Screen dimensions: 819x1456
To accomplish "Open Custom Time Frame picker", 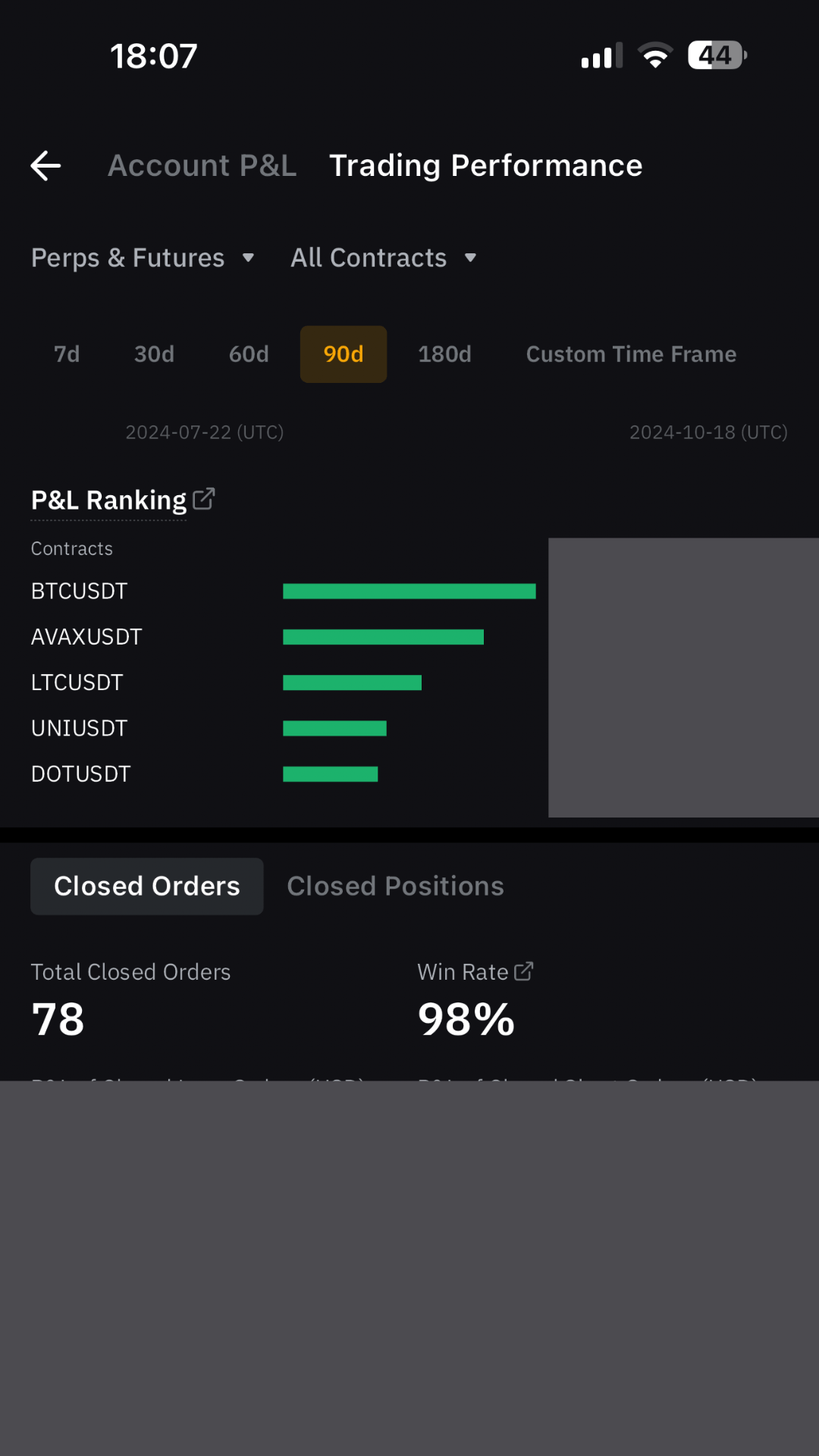I will 631,354.
